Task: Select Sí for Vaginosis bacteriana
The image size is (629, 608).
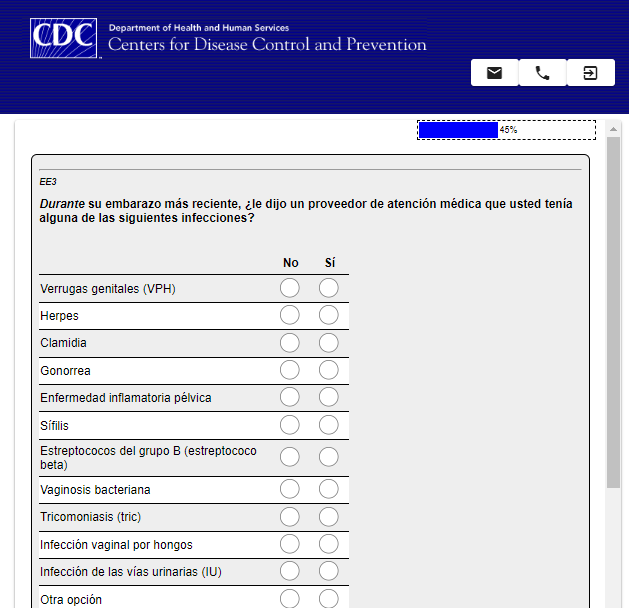Action: click(329, 490)
